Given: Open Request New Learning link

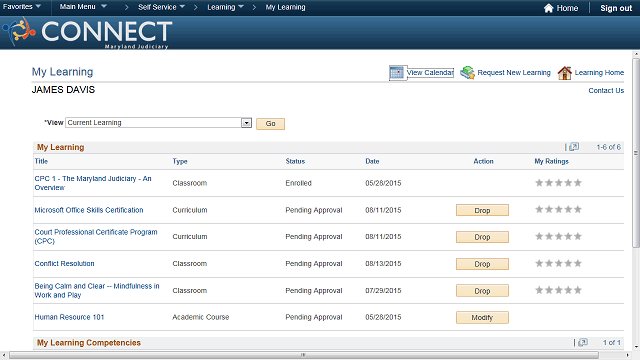Looking at the screenshot, I should 514,73.
